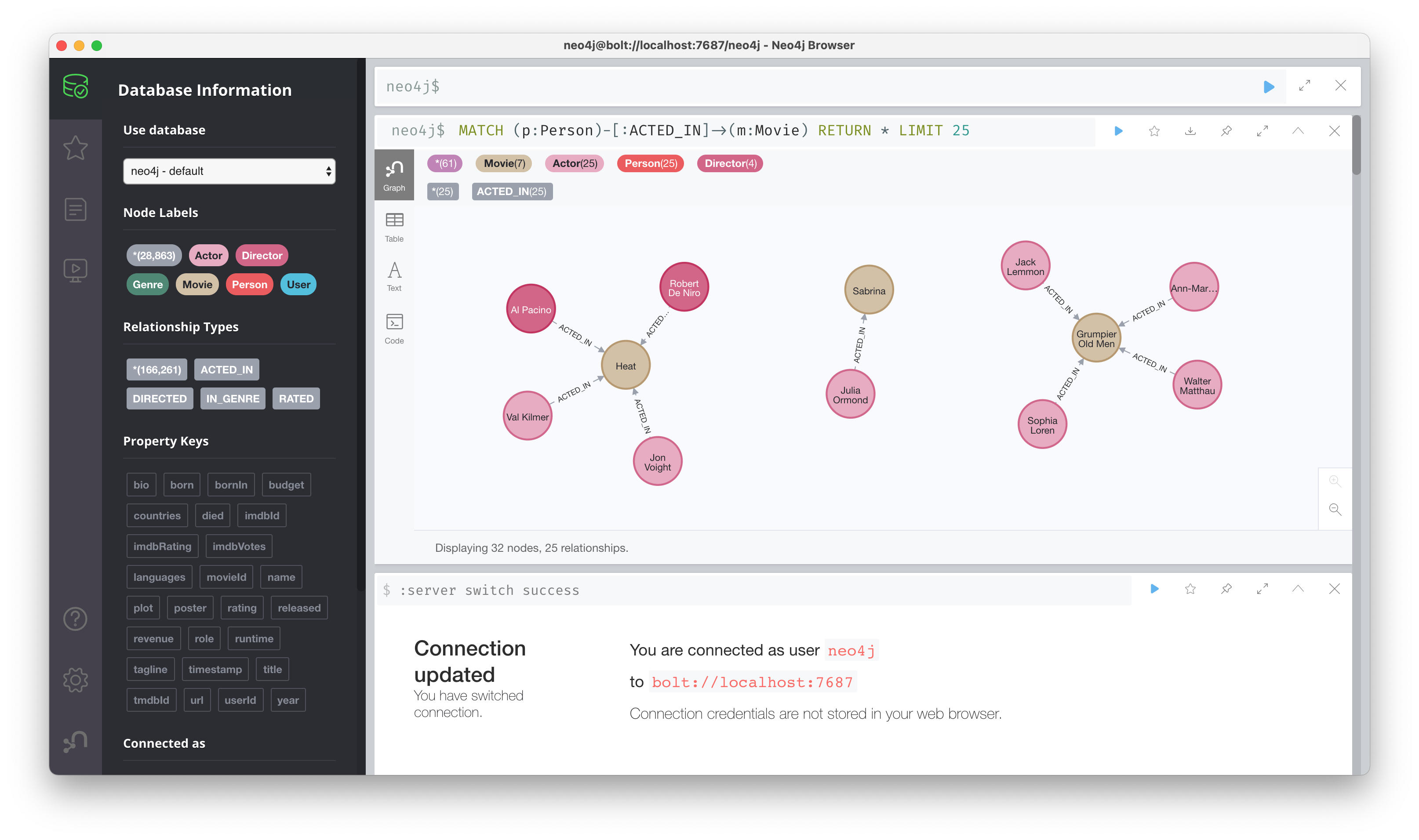This screenshot has height=840, width=1419.
Task: Open Actor(25) result label style
Action: pyautogui.click(x=575, y=163)
